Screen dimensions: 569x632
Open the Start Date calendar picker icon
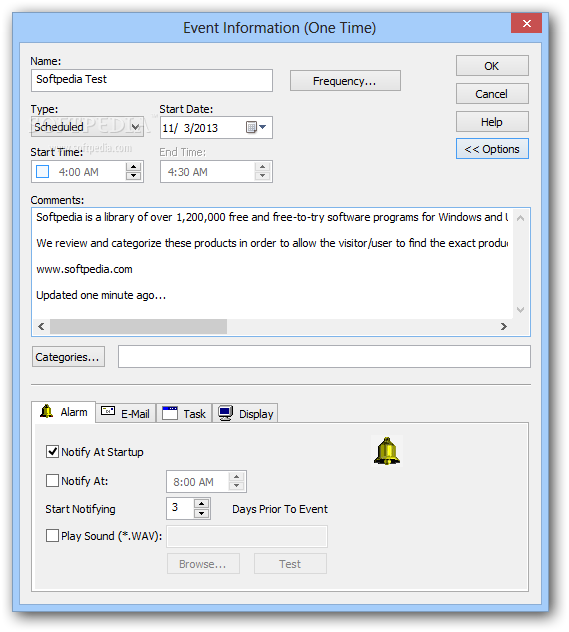click(x=256, y=127)
